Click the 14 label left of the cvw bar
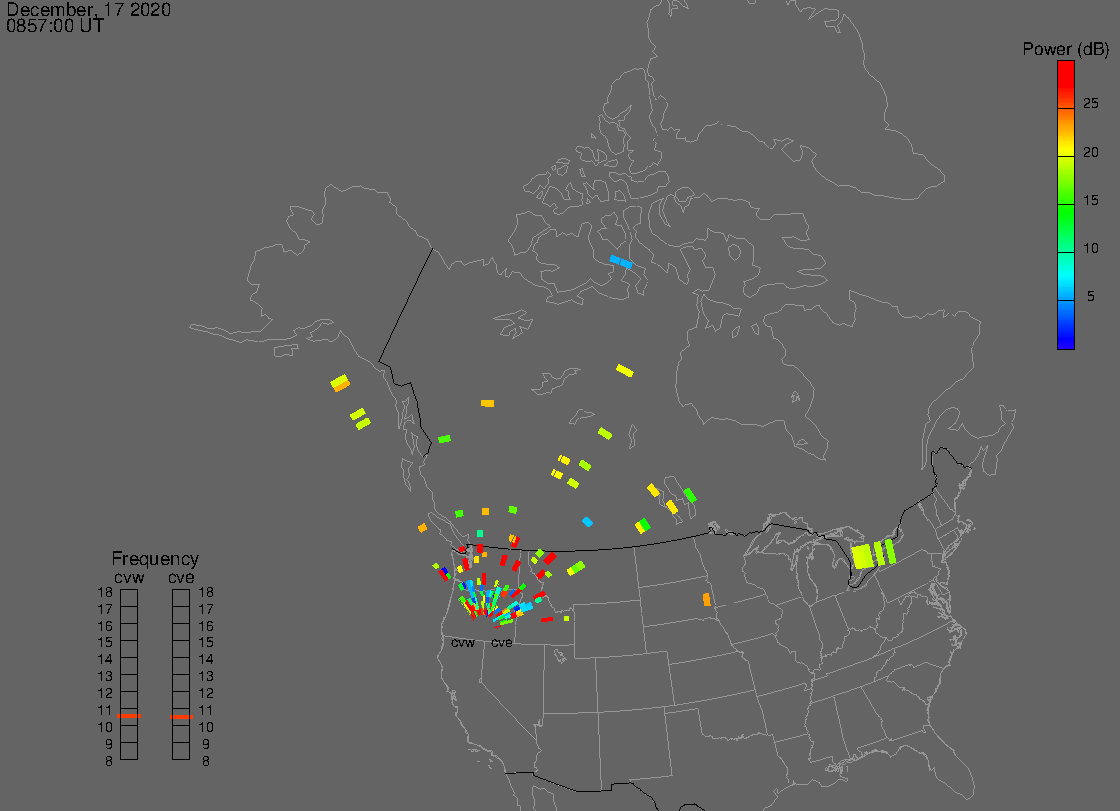Screen dimensions: 1120x811 coord(105,660)
